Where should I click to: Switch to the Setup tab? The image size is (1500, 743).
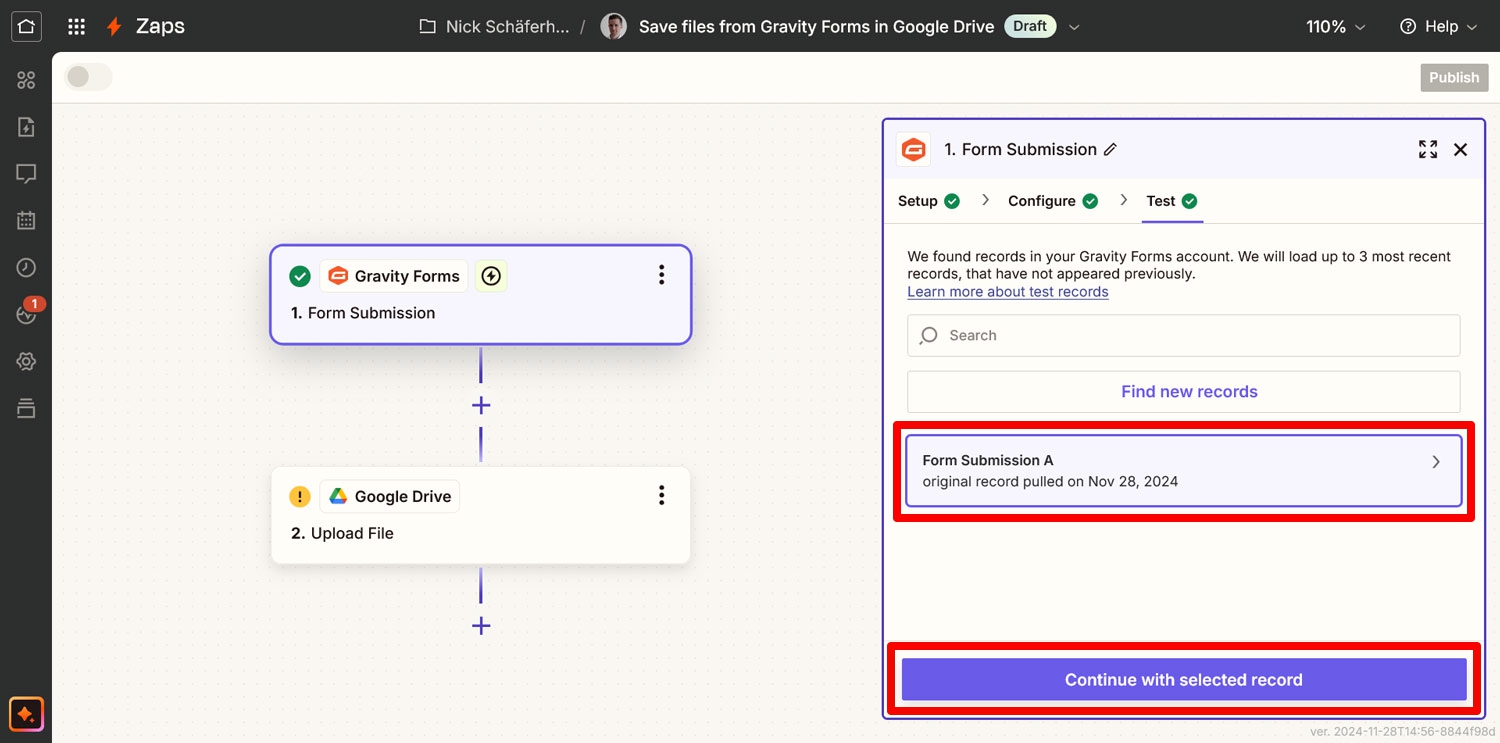(928, 201)
